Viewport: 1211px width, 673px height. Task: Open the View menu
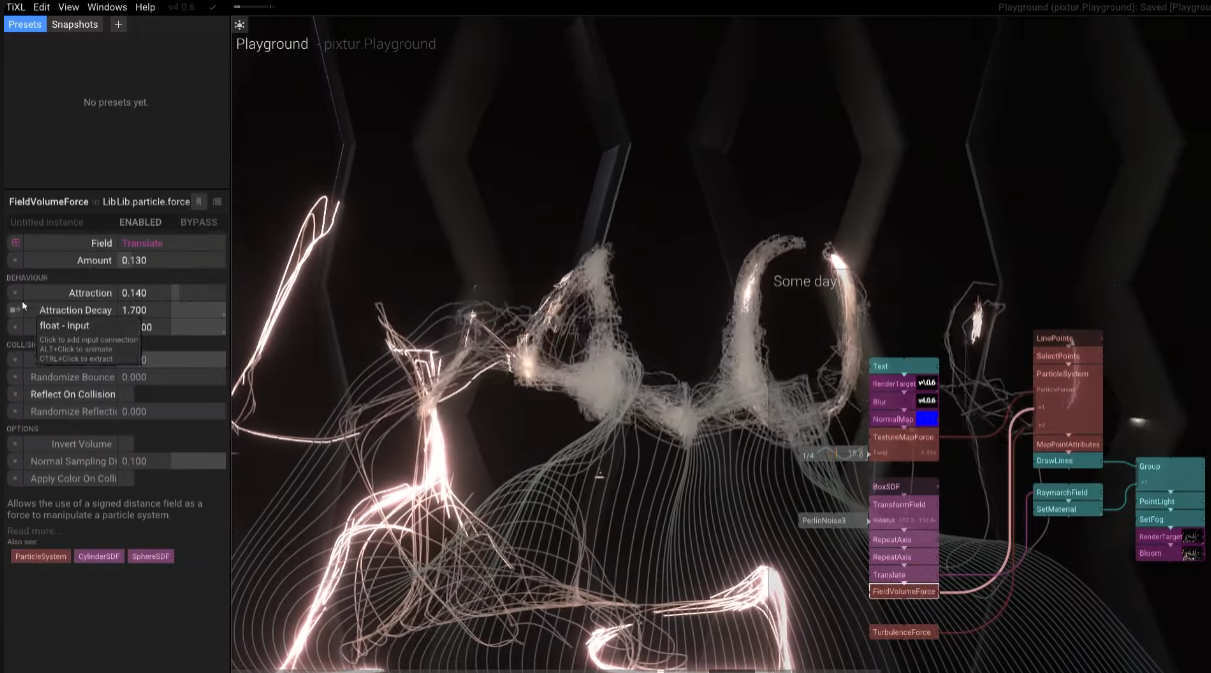[69, 7]
